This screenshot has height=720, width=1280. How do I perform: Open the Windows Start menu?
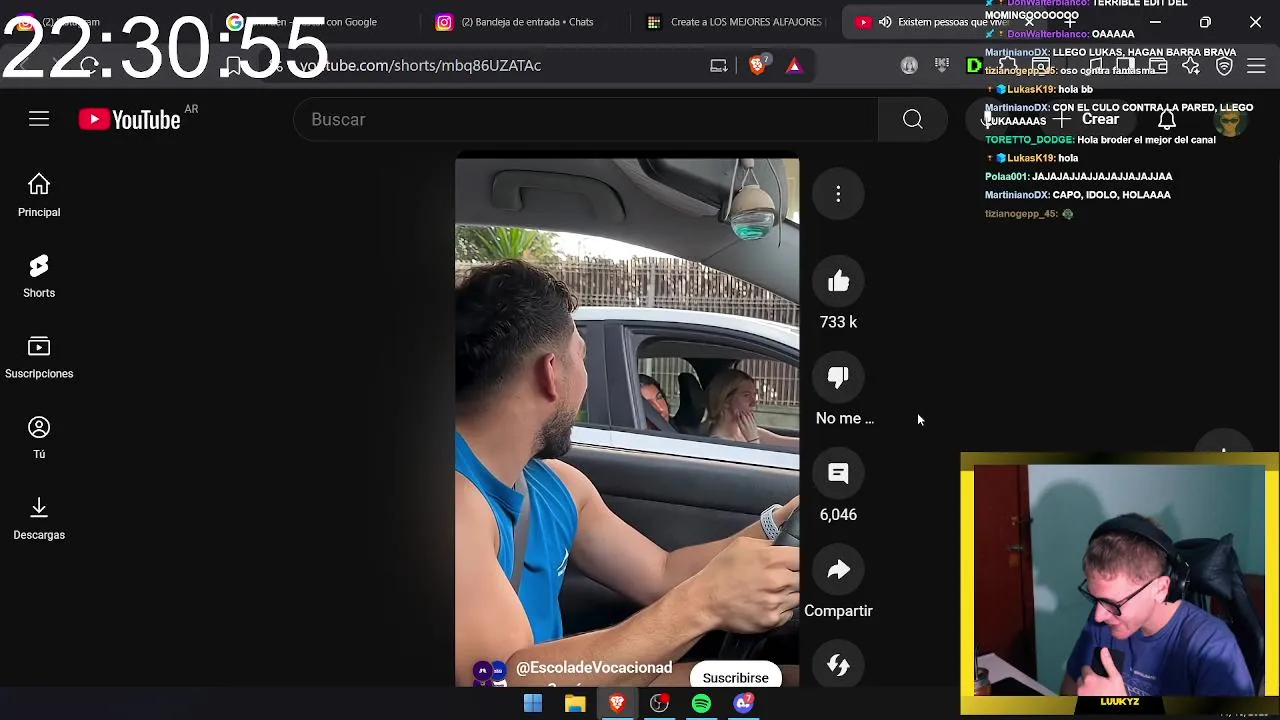(x=533, y=704)
